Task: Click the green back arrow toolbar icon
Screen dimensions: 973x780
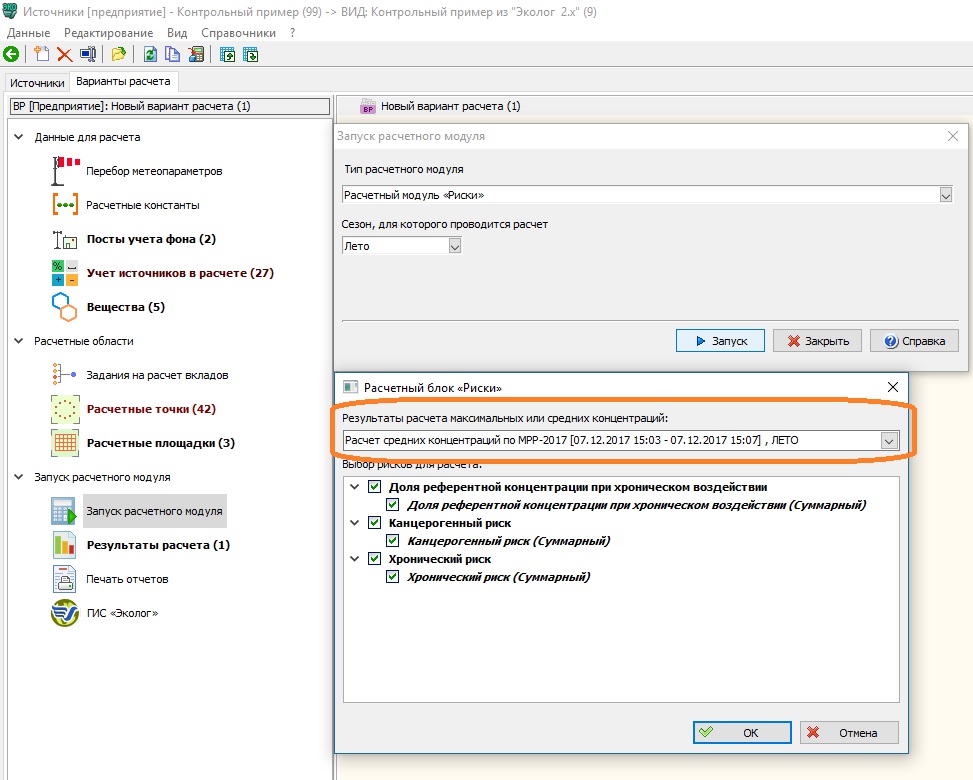Action: point(12,55)
